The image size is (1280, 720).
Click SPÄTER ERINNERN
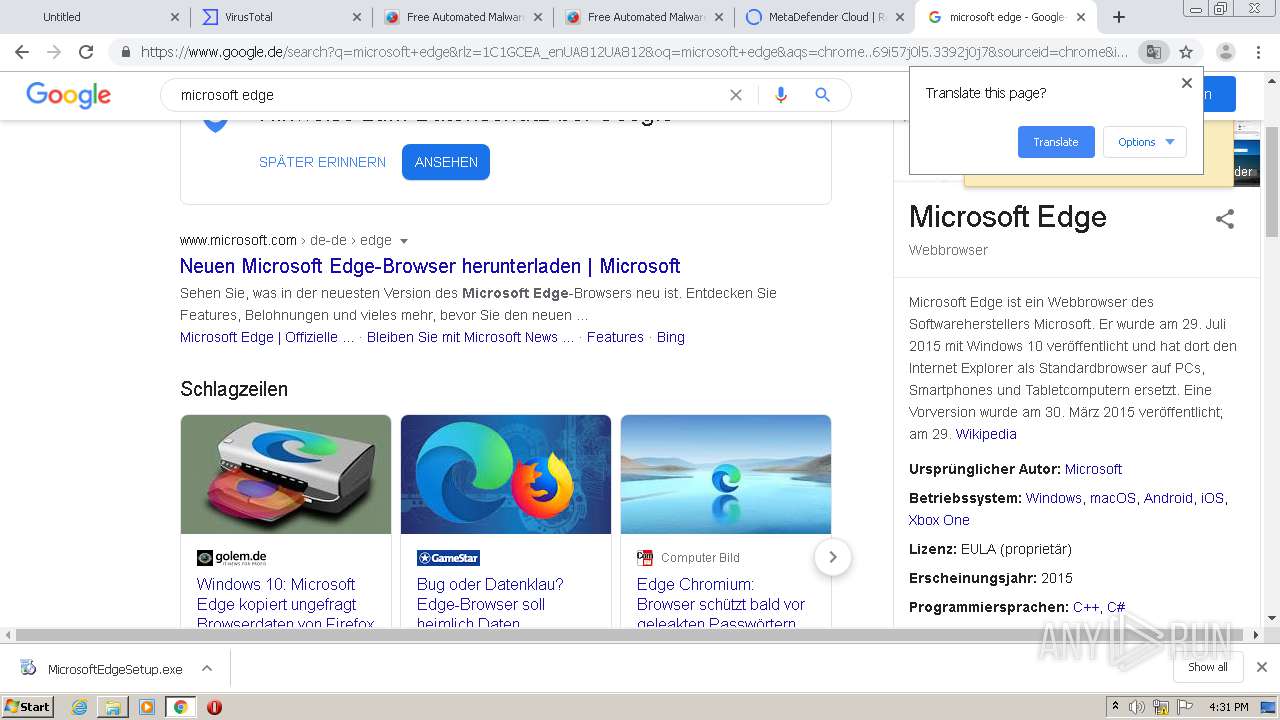(322, 162)
